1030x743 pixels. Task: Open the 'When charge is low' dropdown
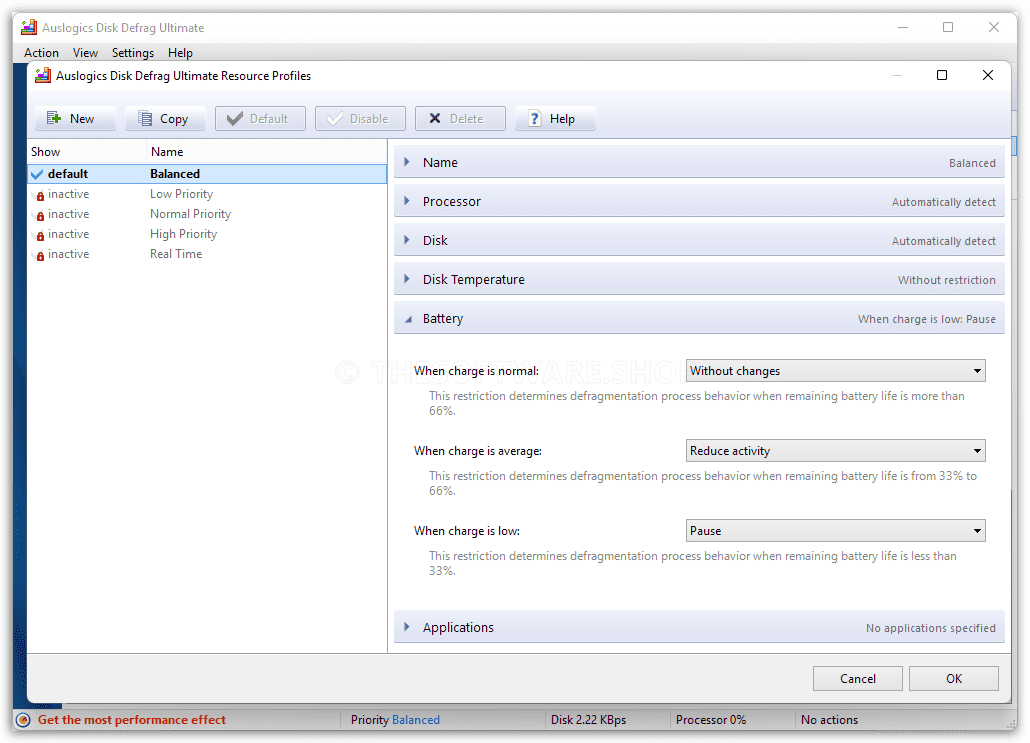coord(836,531)
